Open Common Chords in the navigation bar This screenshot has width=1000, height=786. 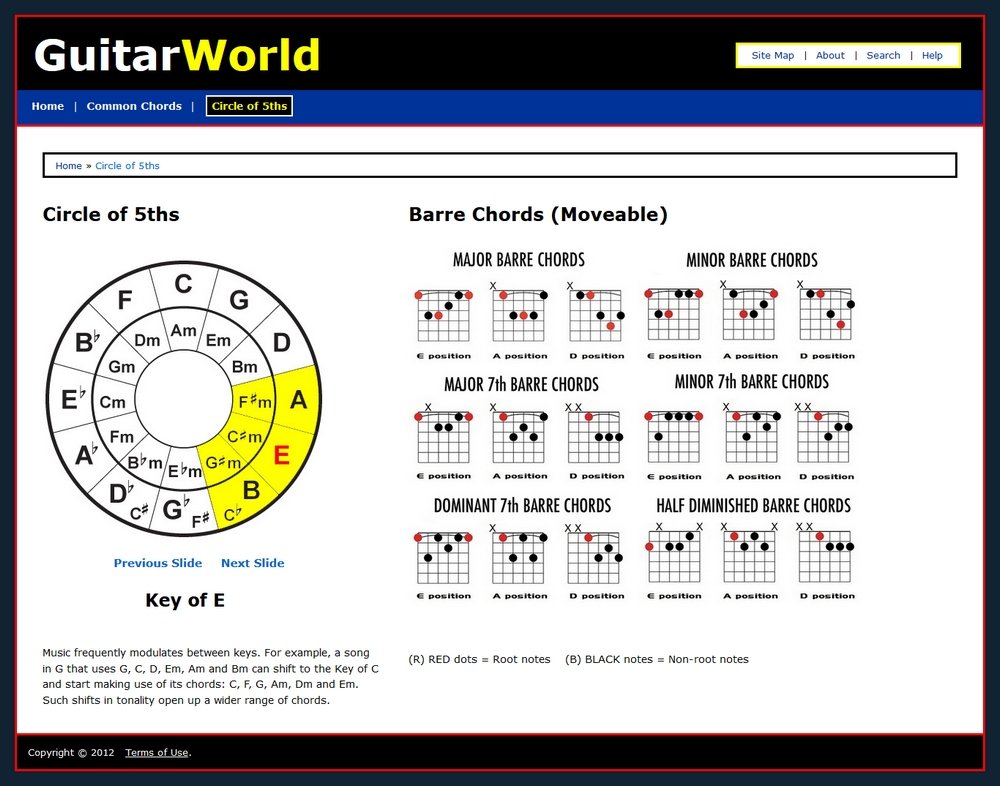pyautogui.click(x=134, y=107)
